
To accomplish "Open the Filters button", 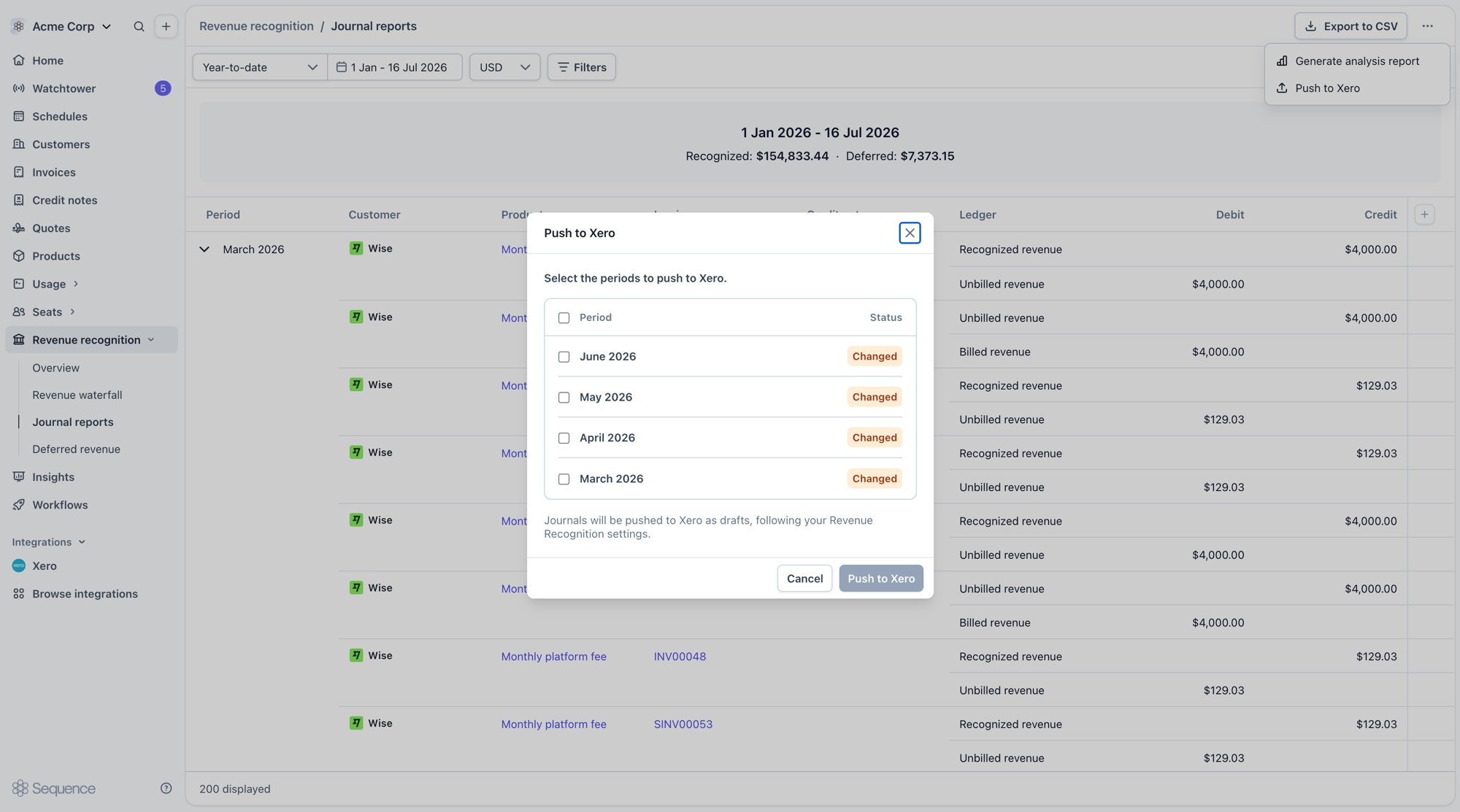I will point(582,67).
